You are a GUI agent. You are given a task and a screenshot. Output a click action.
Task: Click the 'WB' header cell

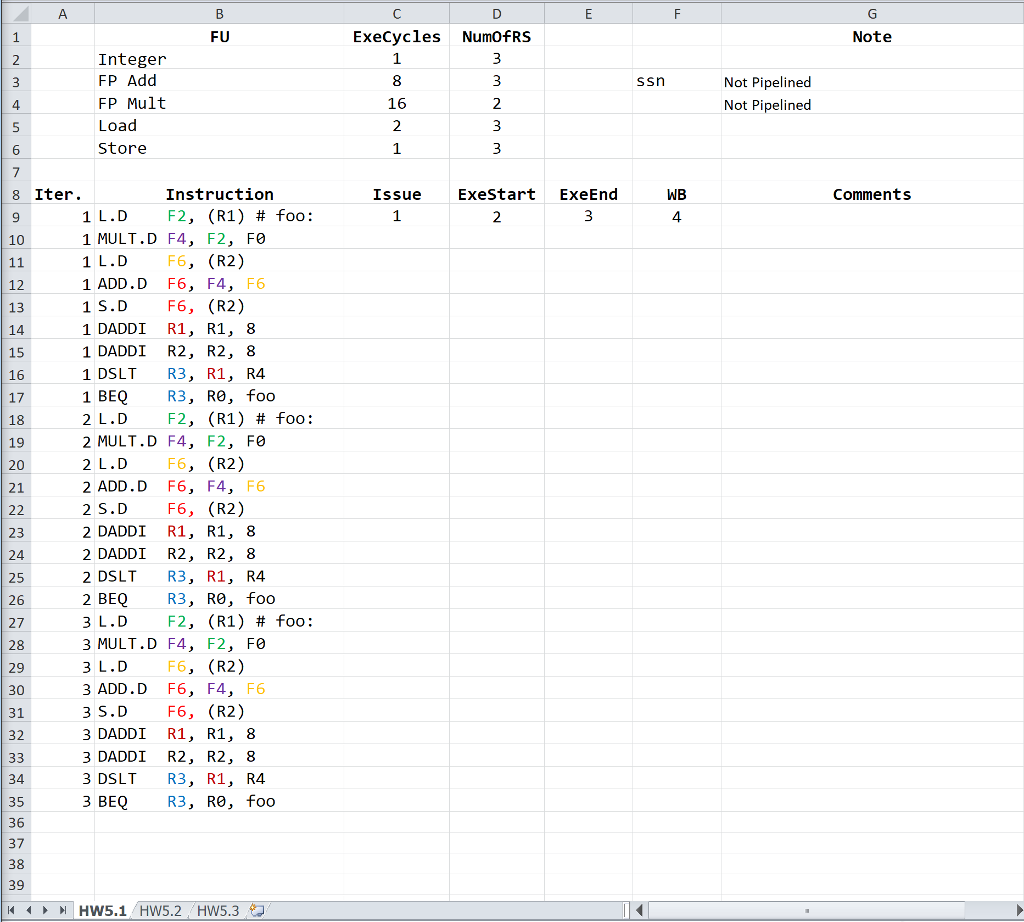[677, 195]
